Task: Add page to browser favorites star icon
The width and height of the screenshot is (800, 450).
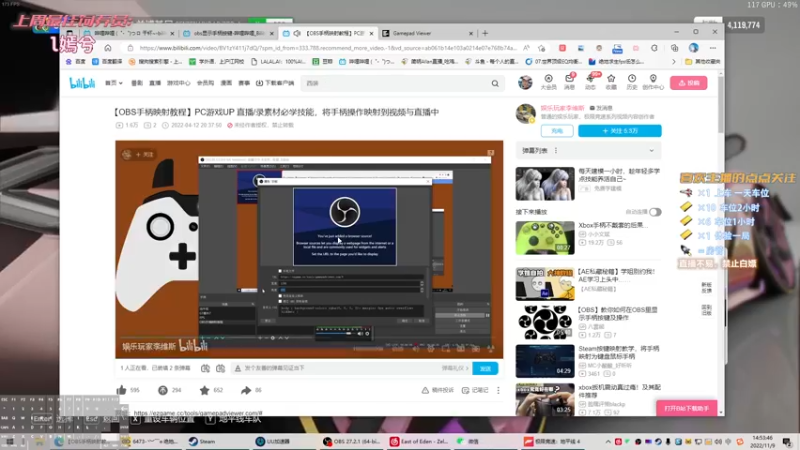Action: [x=541, y=48]
